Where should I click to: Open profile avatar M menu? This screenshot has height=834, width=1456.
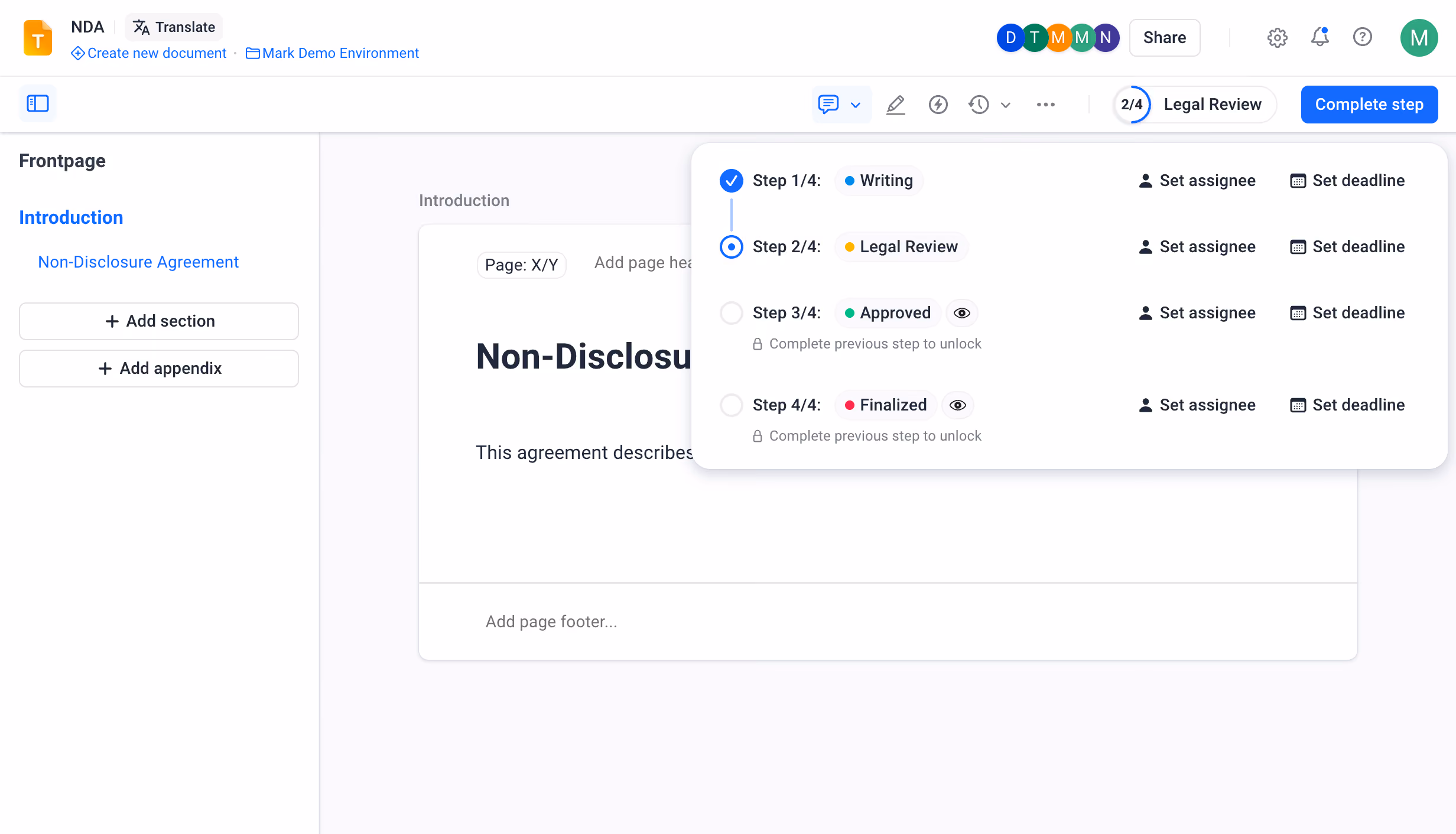point(1419,38)
